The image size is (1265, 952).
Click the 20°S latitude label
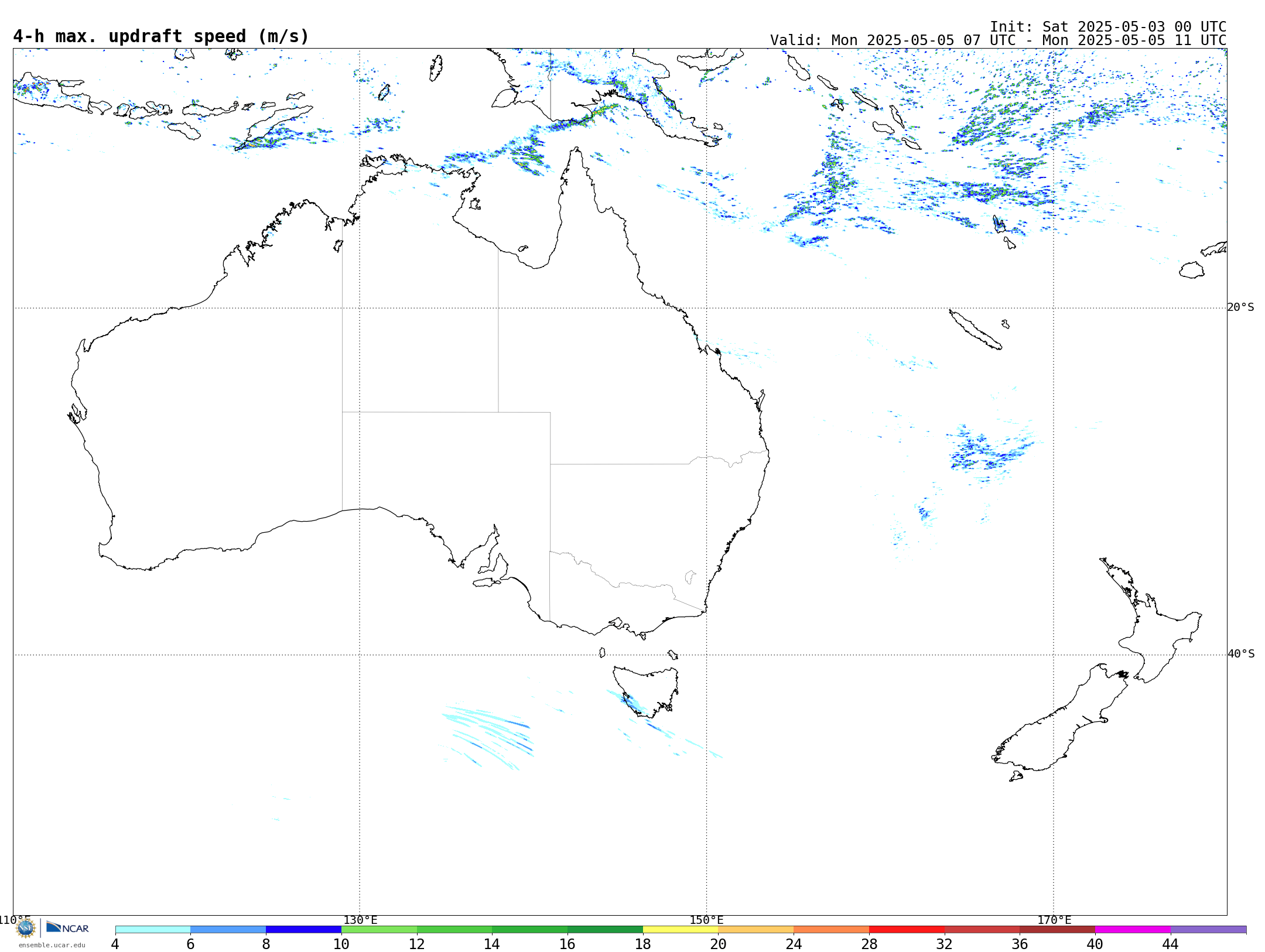point(1240,307)
